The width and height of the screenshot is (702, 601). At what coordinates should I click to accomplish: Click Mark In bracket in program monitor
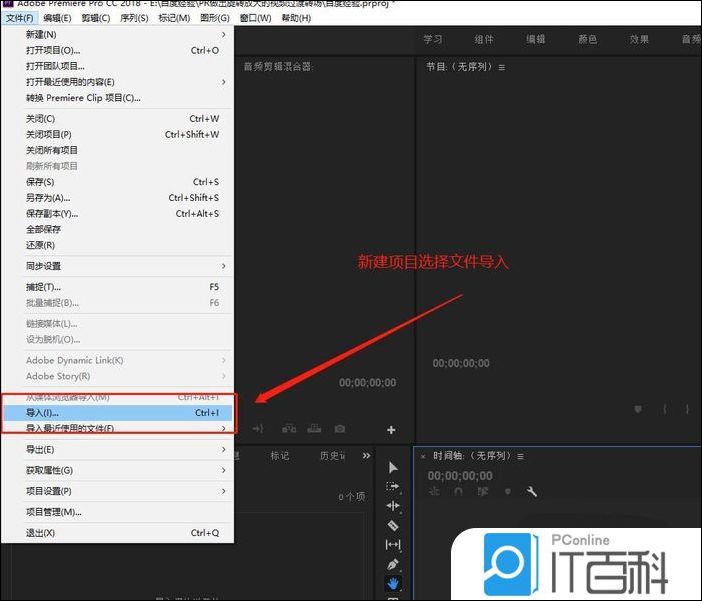click(665, 409)
